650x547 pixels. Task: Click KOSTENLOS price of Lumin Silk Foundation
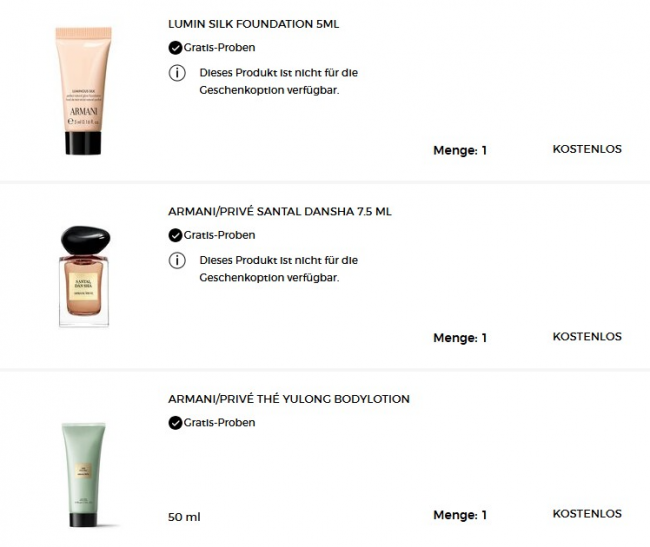[587, 149]
